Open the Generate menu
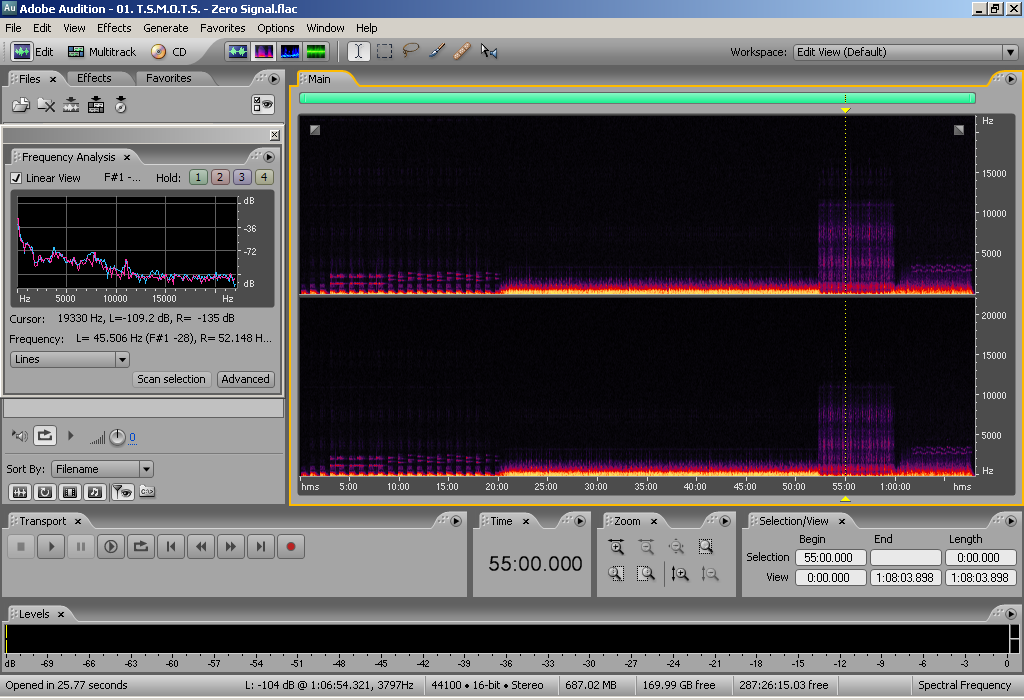Viewport: 1024px width, 700px height. coord(166,28)
